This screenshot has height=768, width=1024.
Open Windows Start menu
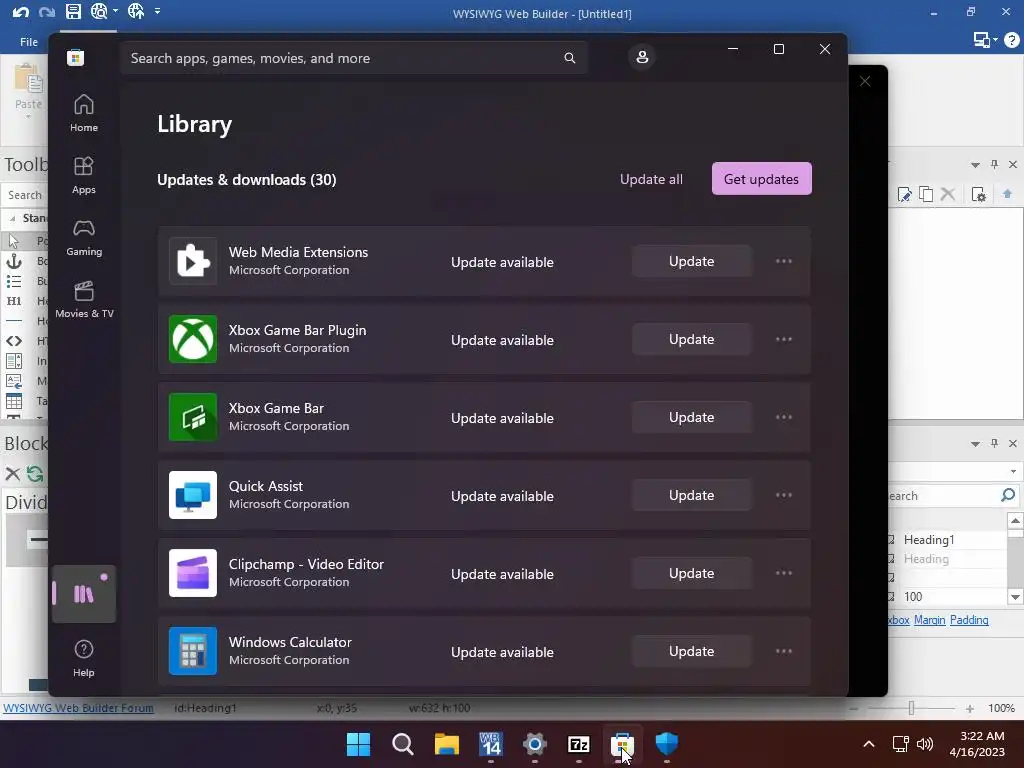coord(358,744)
